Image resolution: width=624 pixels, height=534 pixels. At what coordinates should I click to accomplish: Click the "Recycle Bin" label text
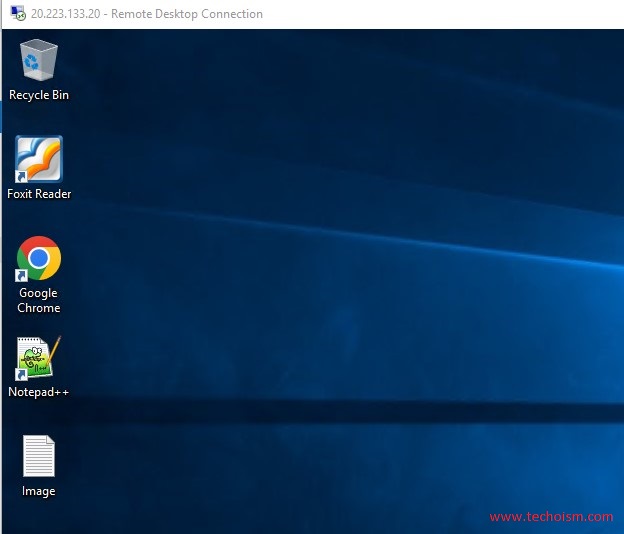point(39,95)
